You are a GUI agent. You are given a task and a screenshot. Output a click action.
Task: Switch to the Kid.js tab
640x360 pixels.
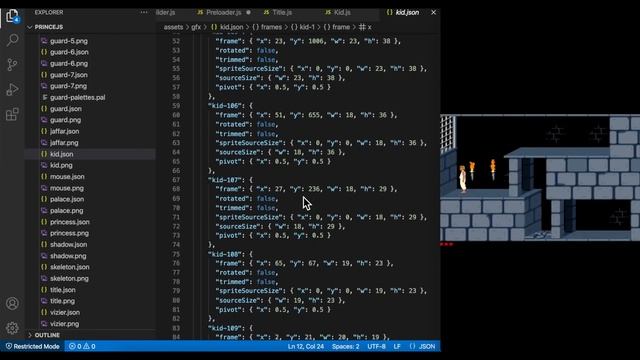point(338,12)
